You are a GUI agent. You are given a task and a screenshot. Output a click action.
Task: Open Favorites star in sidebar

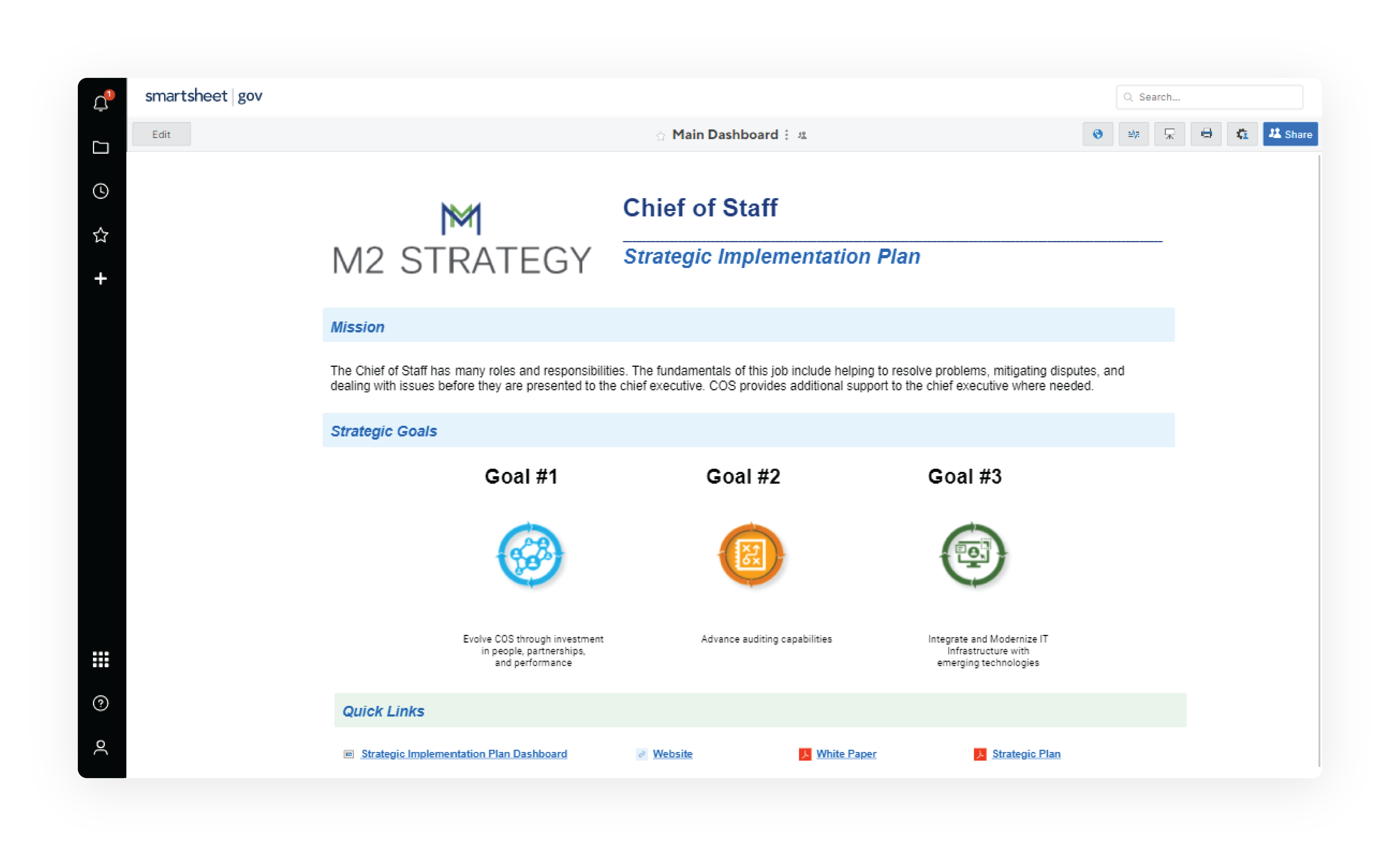(101, 235)
